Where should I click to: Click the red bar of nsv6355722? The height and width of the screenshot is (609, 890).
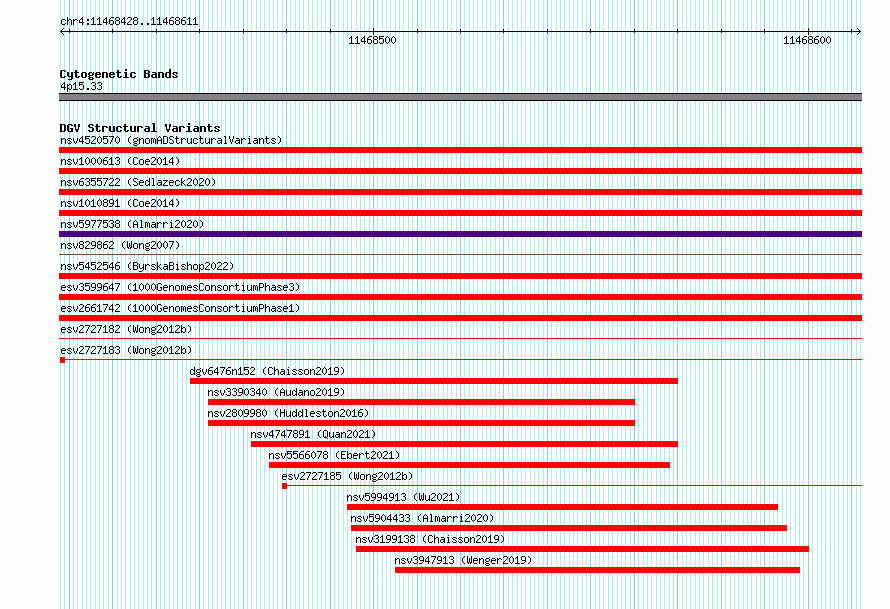click(x=460, y=192)
